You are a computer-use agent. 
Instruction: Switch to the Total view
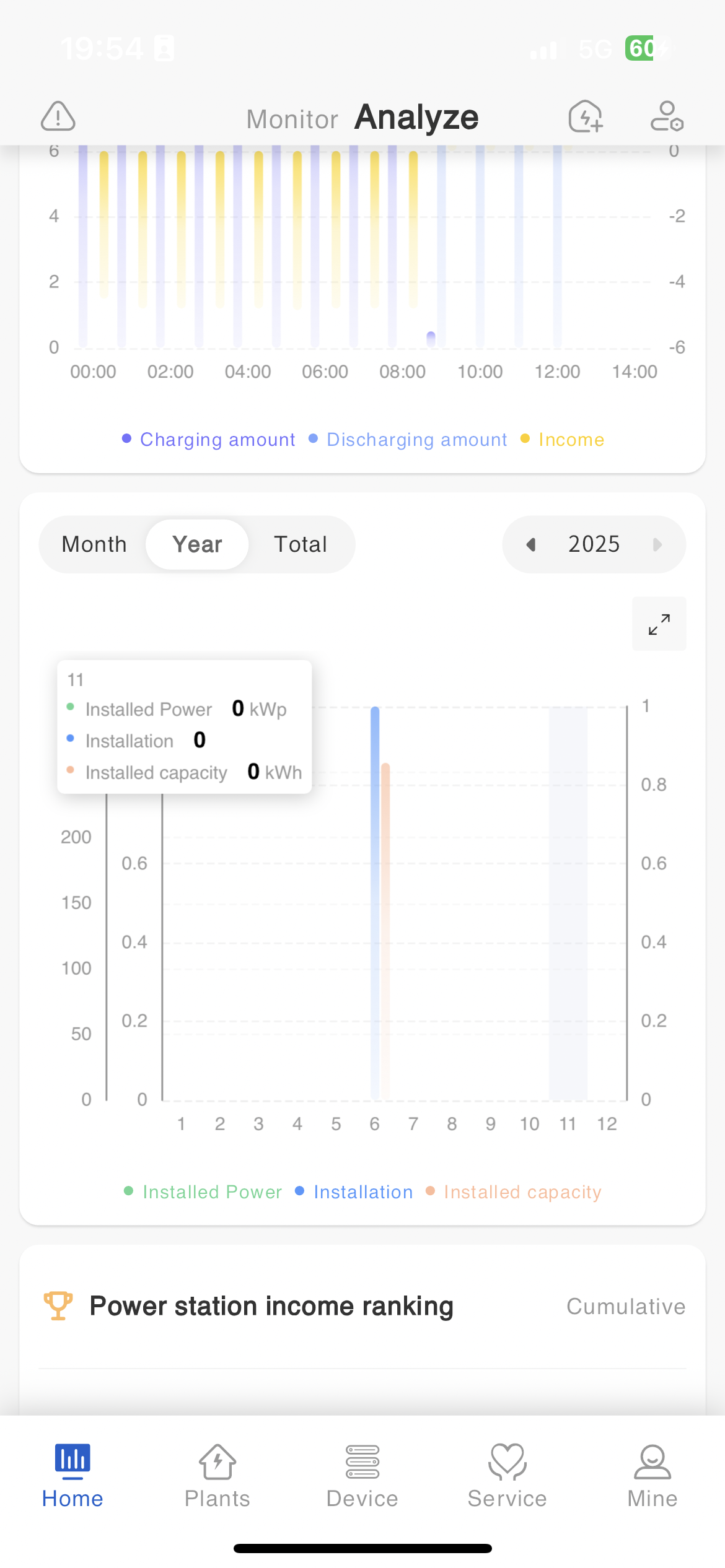click(301, 544)
